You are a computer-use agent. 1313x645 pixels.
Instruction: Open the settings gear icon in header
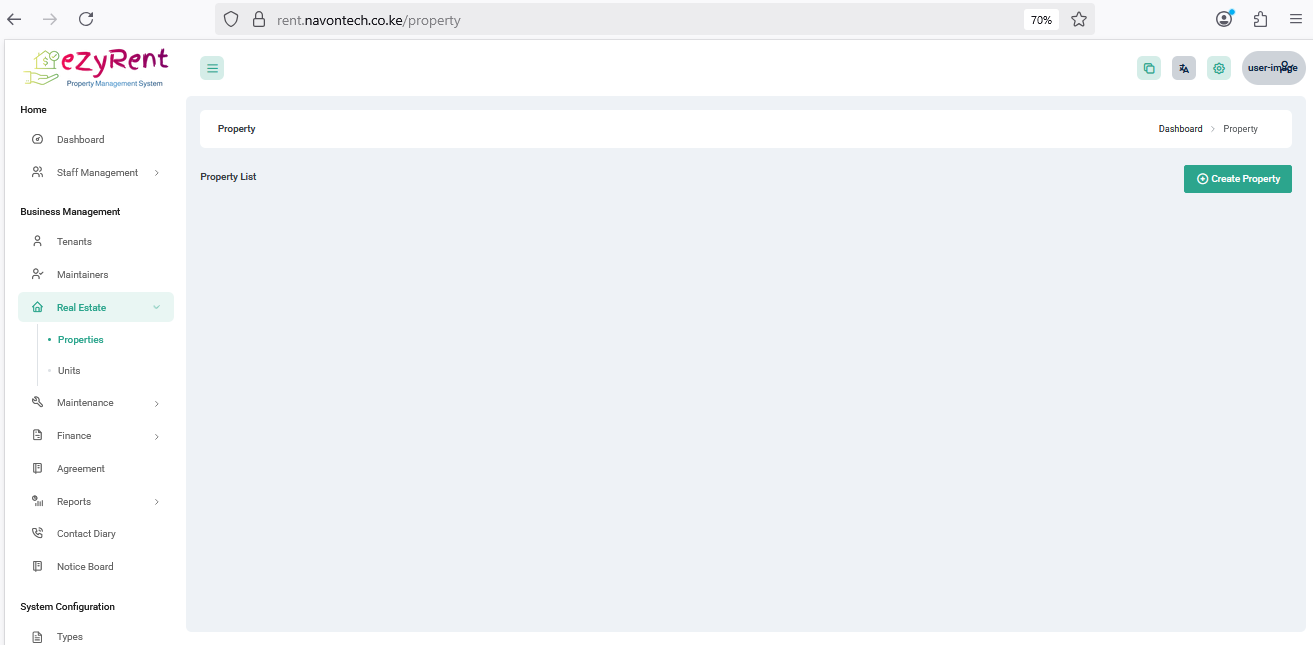pyautogui.click(x=1219, y=68)
